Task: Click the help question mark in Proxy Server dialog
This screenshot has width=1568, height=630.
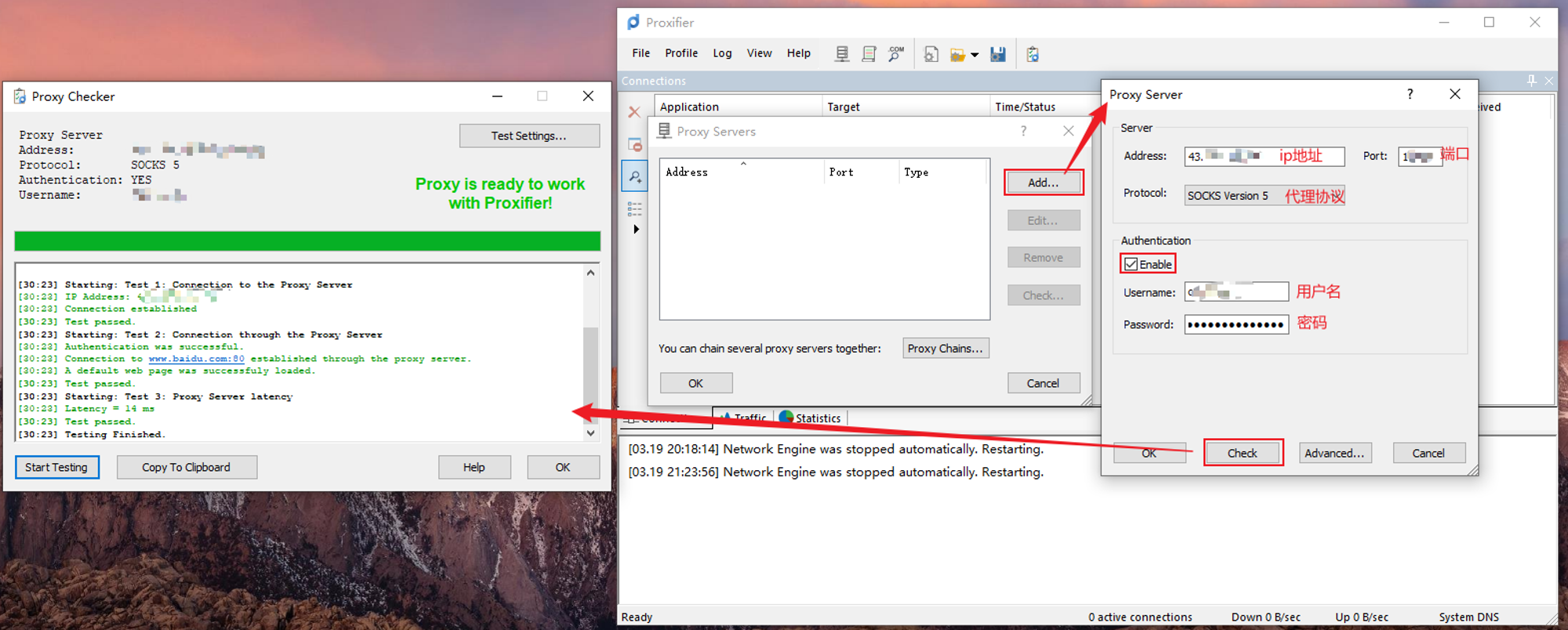Action: coord(1410,94)
